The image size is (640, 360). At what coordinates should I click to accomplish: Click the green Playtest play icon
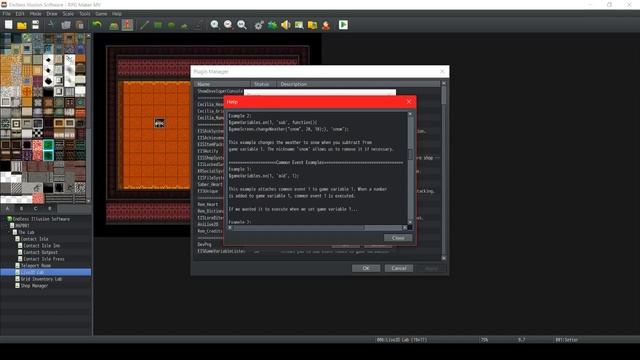click(x=343, y=25)
